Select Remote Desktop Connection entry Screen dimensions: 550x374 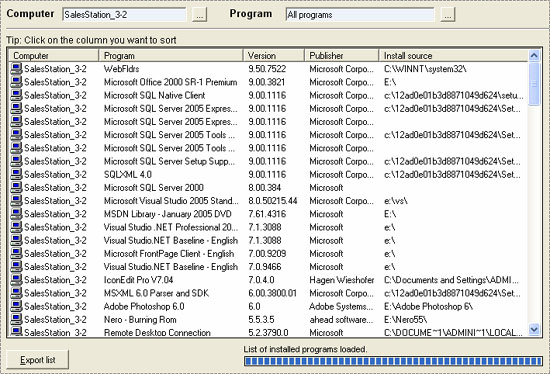click(157, 332)
